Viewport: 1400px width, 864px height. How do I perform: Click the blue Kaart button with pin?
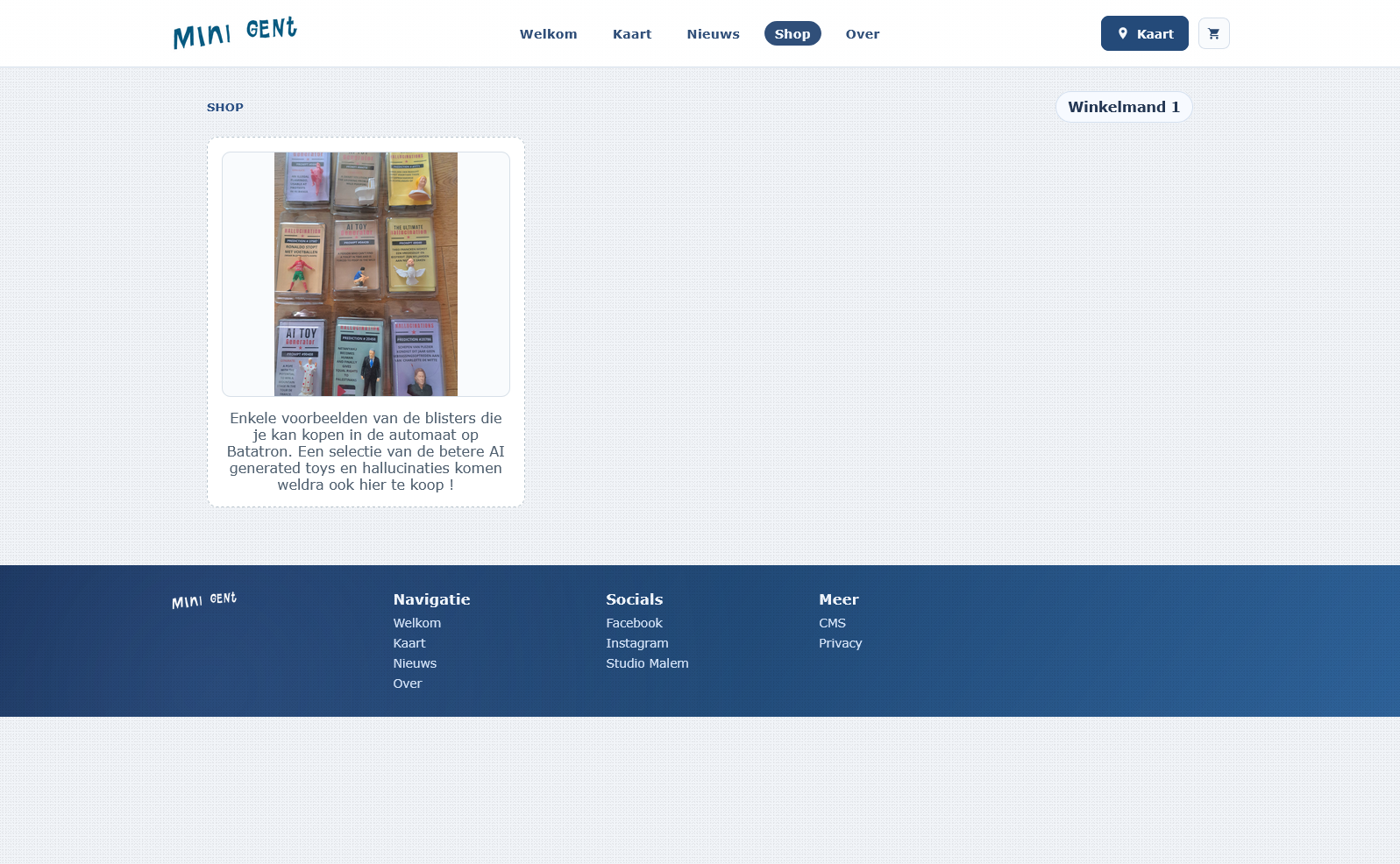point(1145,33)
